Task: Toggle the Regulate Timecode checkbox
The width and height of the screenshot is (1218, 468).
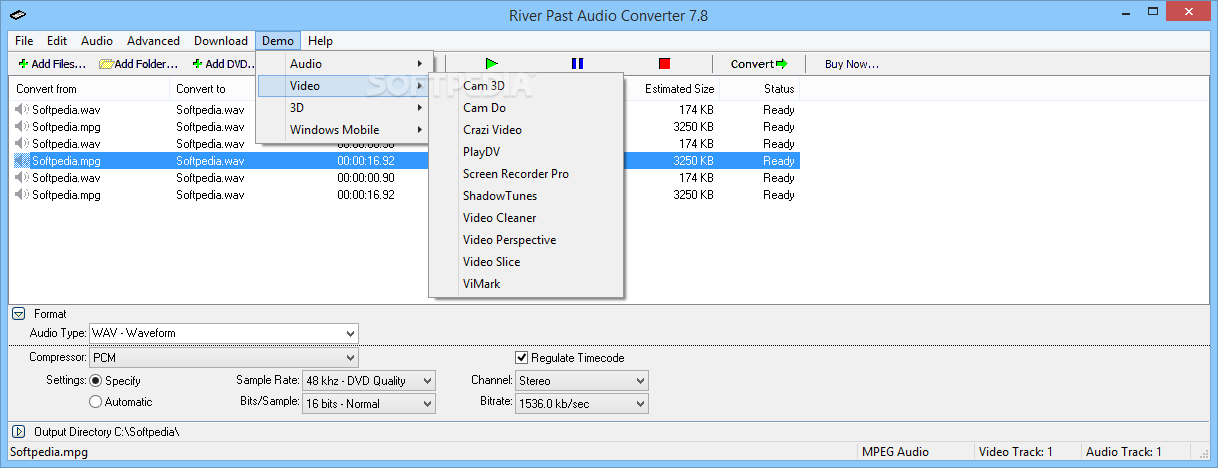Action: (x=522, y=358)
